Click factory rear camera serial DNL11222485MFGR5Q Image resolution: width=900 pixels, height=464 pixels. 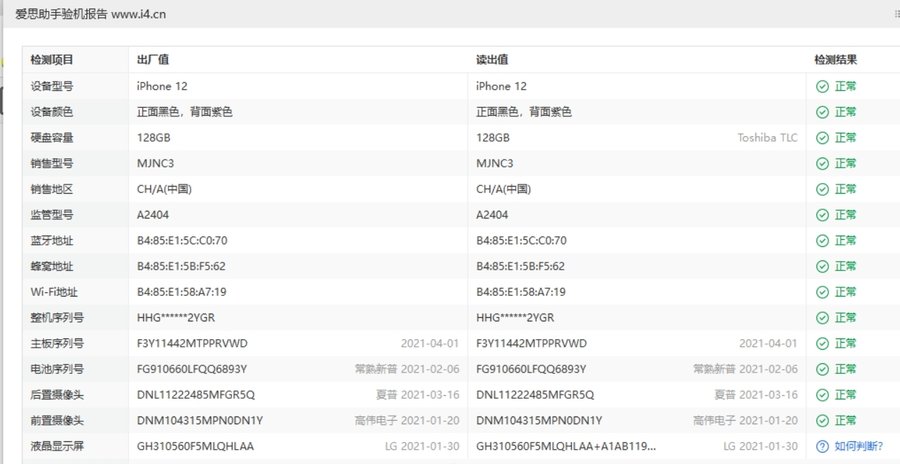196,395
